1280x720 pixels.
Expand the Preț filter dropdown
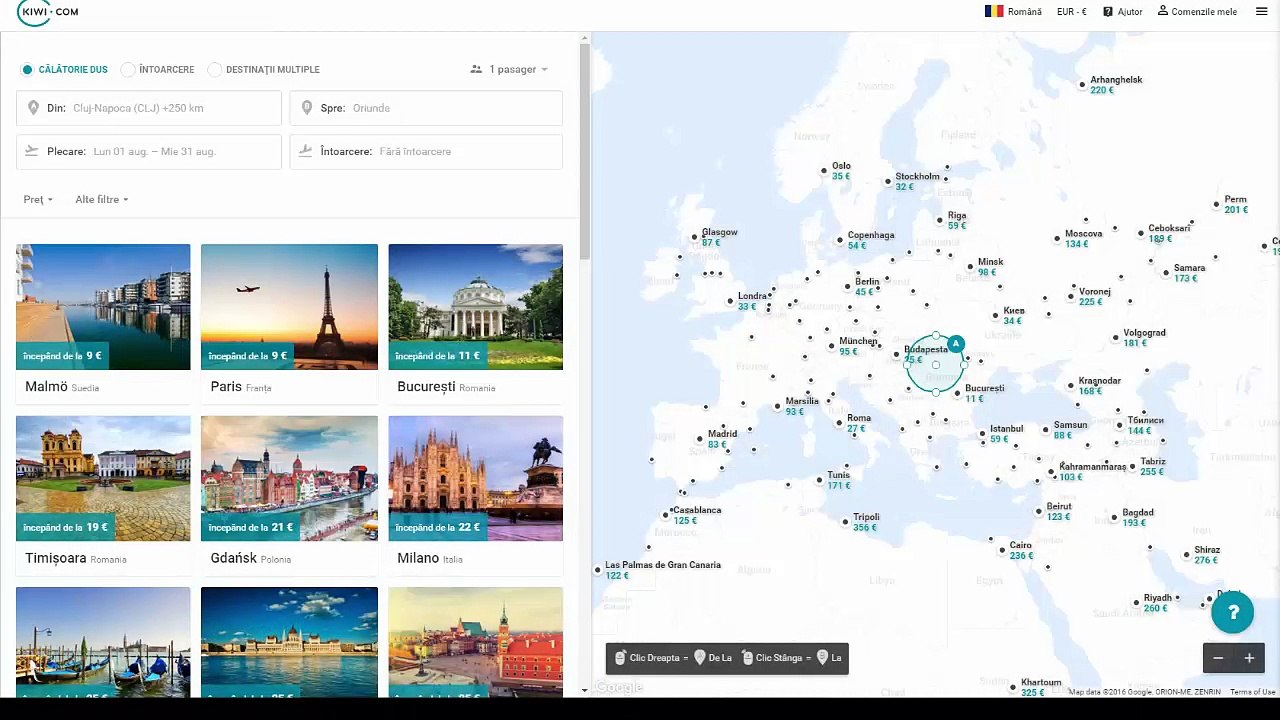(38, 200)
